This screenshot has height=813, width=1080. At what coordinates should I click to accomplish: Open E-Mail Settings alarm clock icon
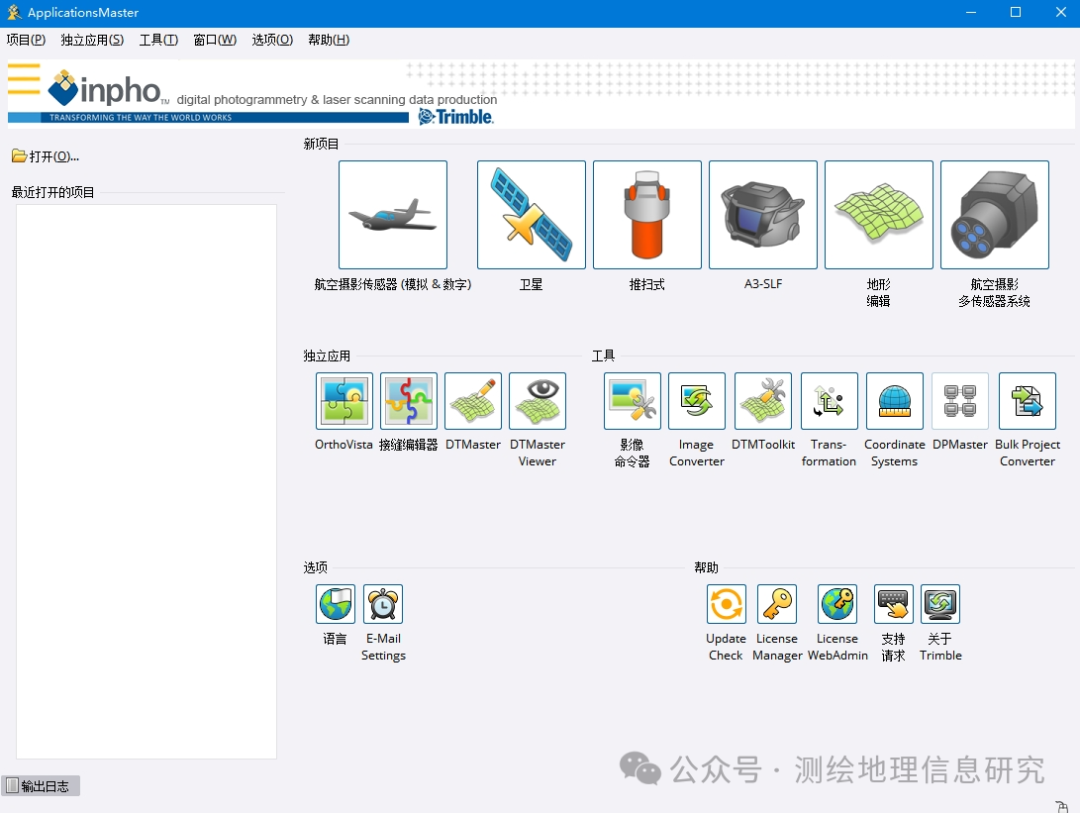coord(383,604)
